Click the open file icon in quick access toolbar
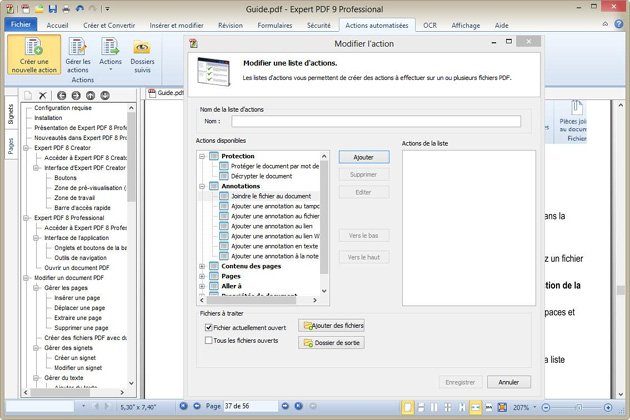Viewport: 630px width, 420px height. coord(39,8)
